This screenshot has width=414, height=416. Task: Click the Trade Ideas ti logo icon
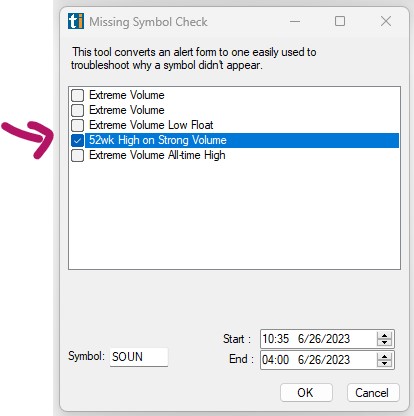click(x=76, y=21)
